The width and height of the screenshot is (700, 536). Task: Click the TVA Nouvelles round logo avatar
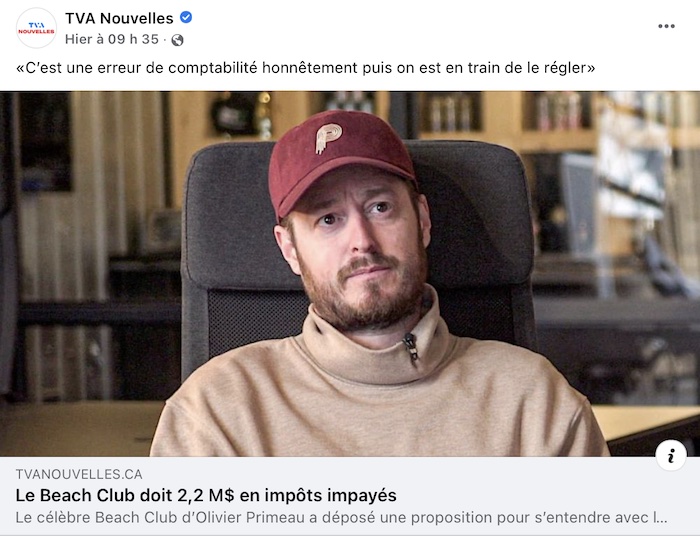[x=36, y=28]
